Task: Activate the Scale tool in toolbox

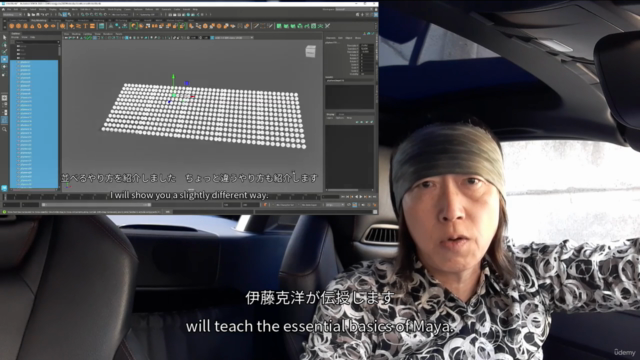Action: (x=4, y=74)
